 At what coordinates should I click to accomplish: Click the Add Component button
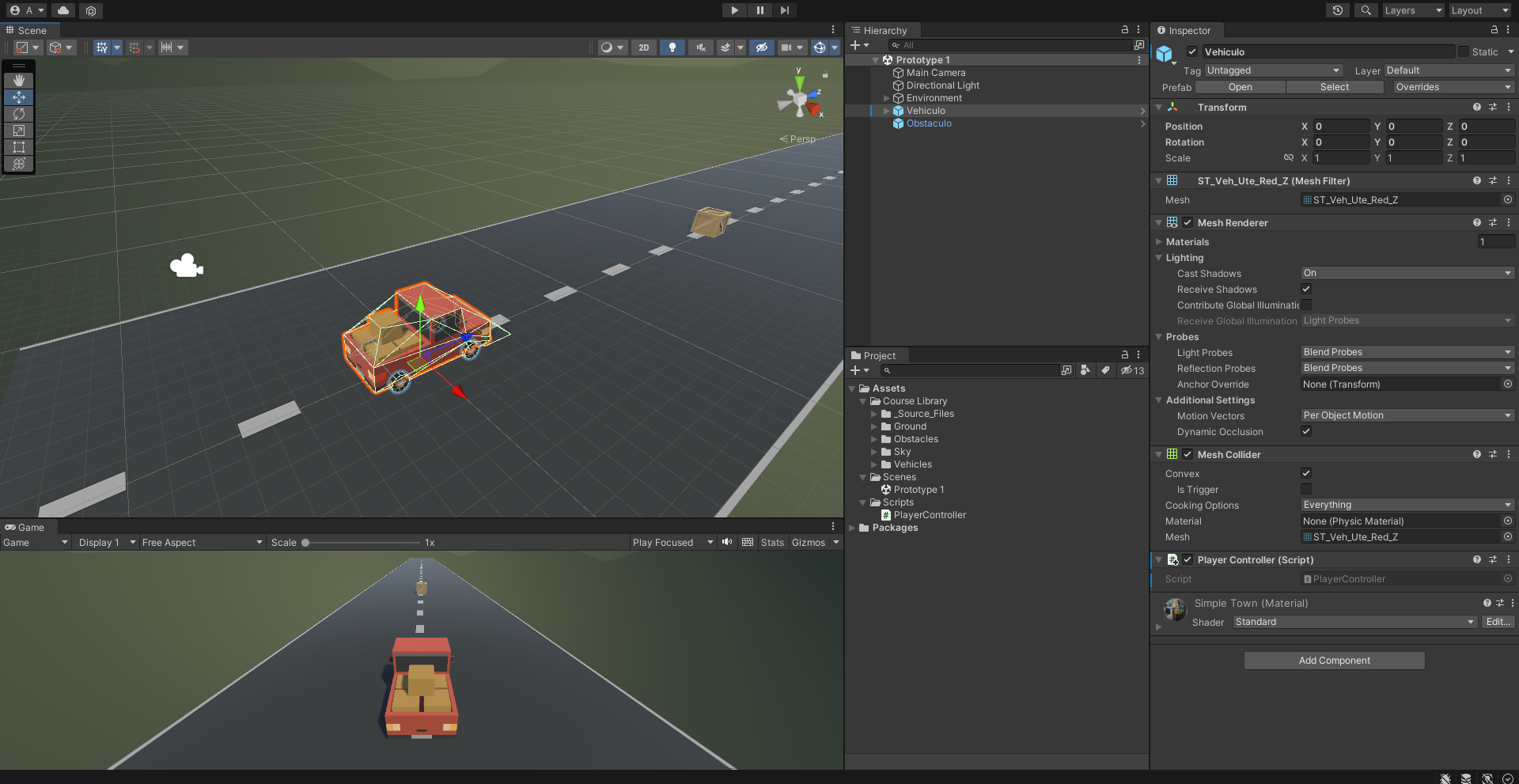coord(1334,661)
